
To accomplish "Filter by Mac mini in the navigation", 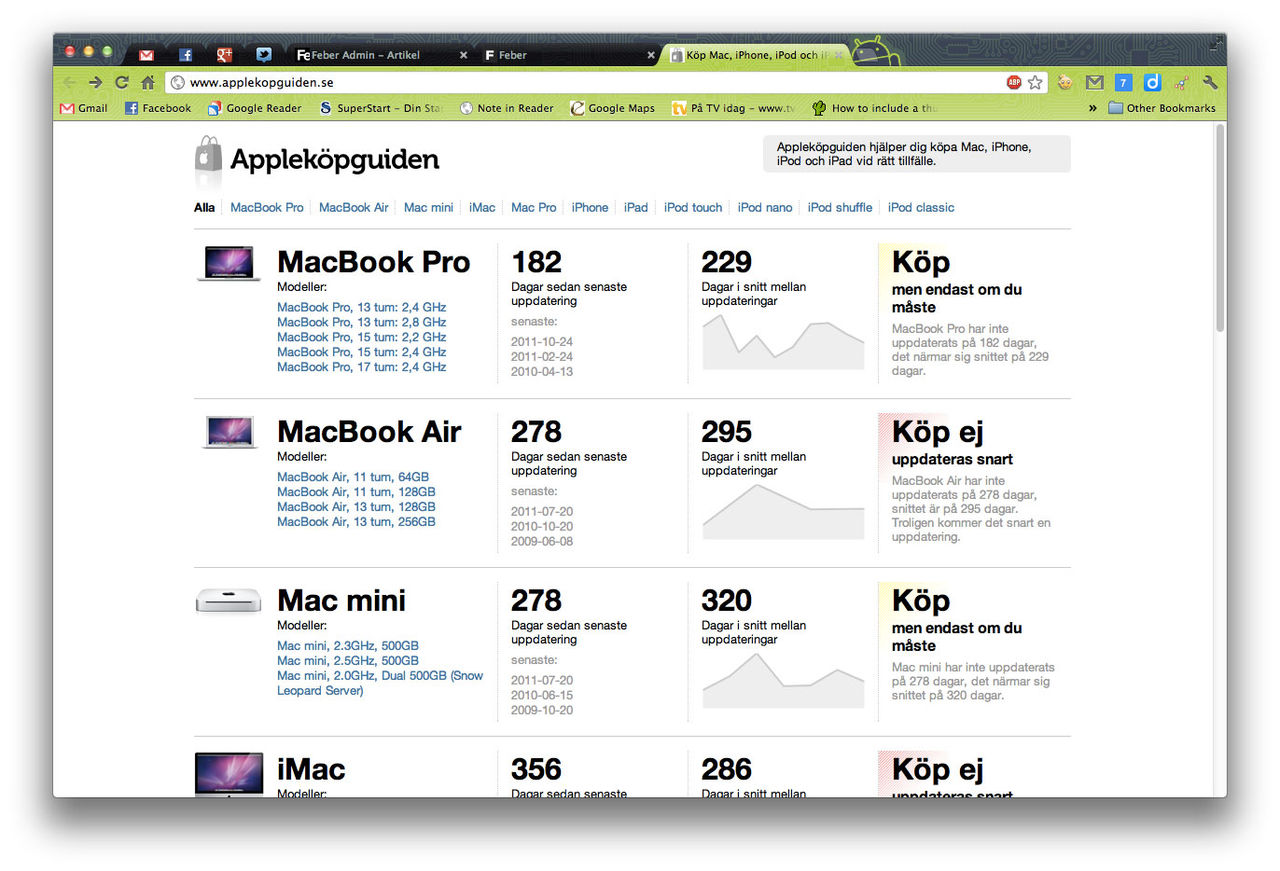I will [429, 208].
